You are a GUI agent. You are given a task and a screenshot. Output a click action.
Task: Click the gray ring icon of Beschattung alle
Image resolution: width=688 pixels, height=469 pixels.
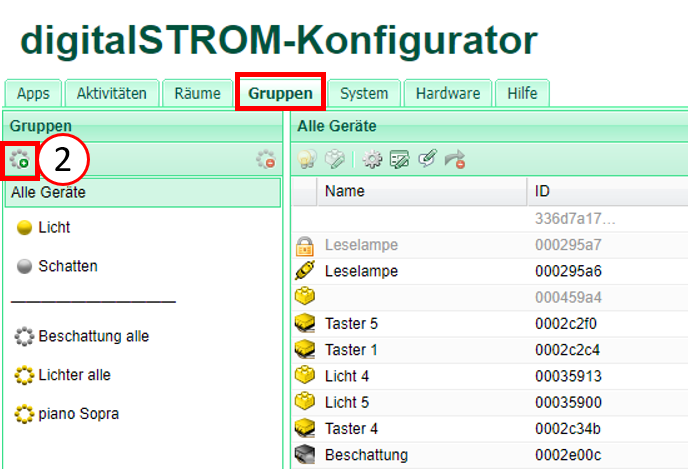24,337
